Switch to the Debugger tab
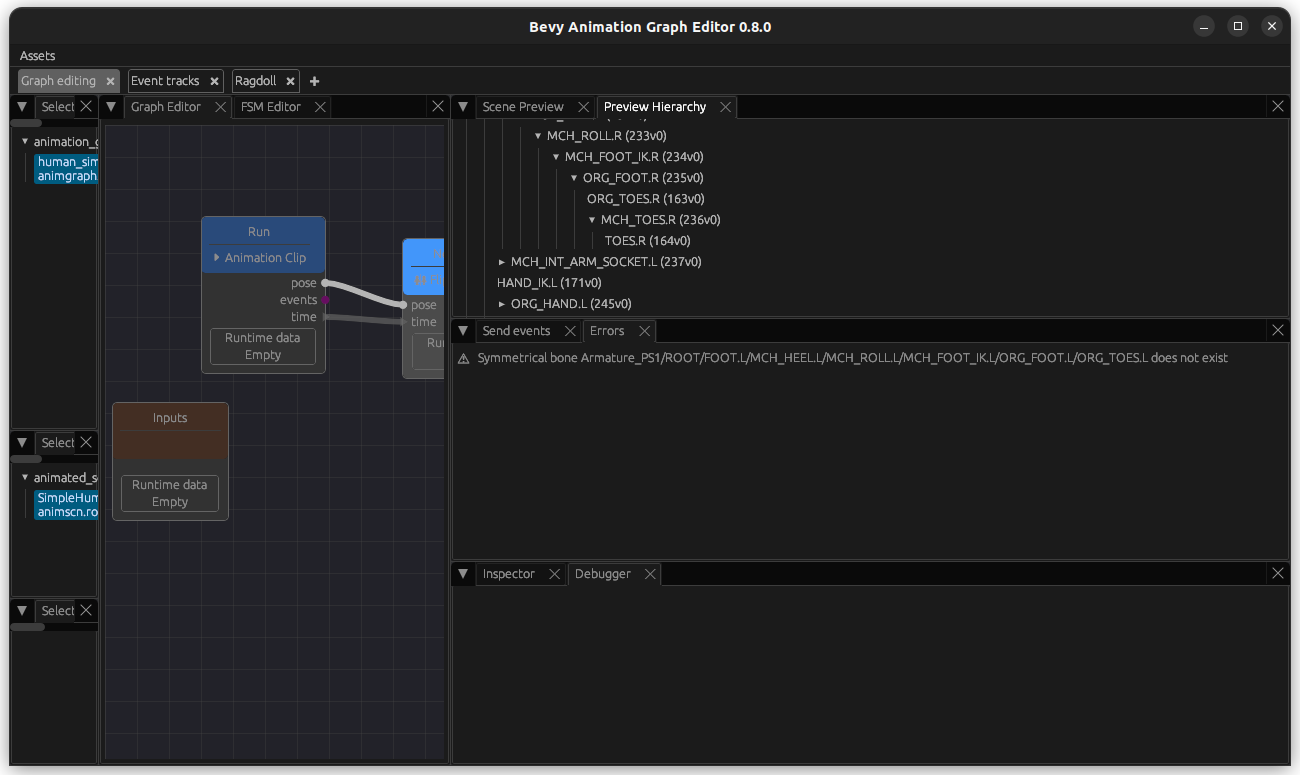 click(x=603, y=573)
